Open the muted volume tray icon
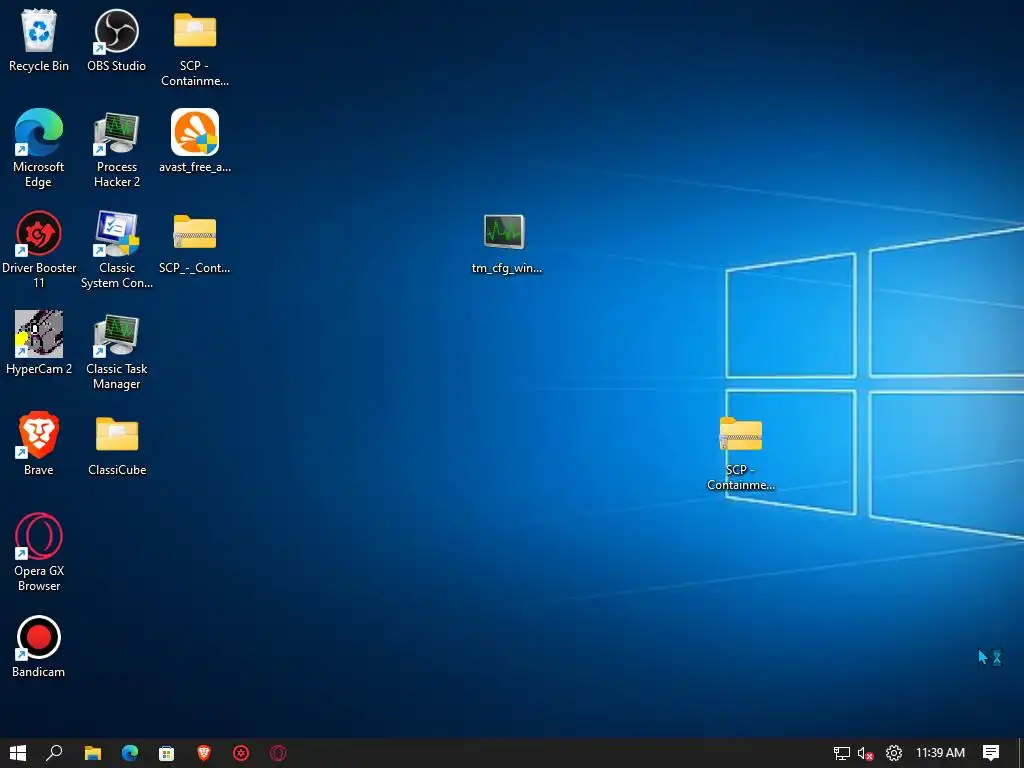Image resolution: width=1024 pixels, height=768 pixels. coord(866,753)
